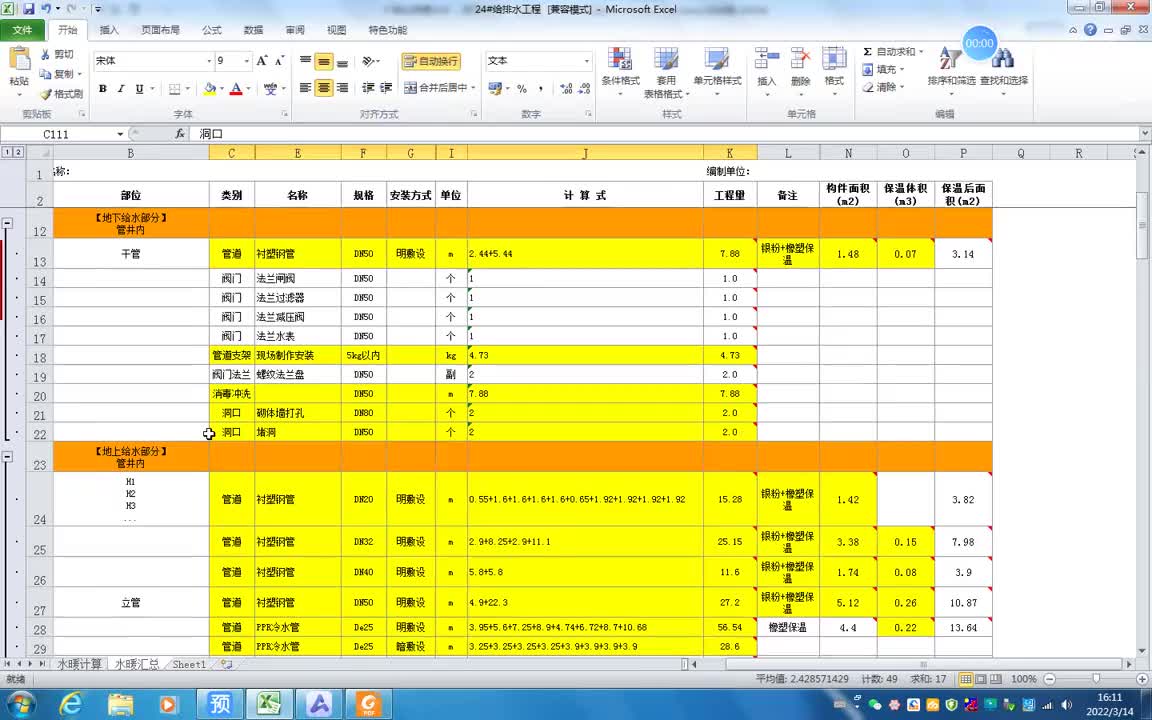The image size is (1152, 720).
Task: Open the File (文件) tab
Action: click(x=22, y=30)
